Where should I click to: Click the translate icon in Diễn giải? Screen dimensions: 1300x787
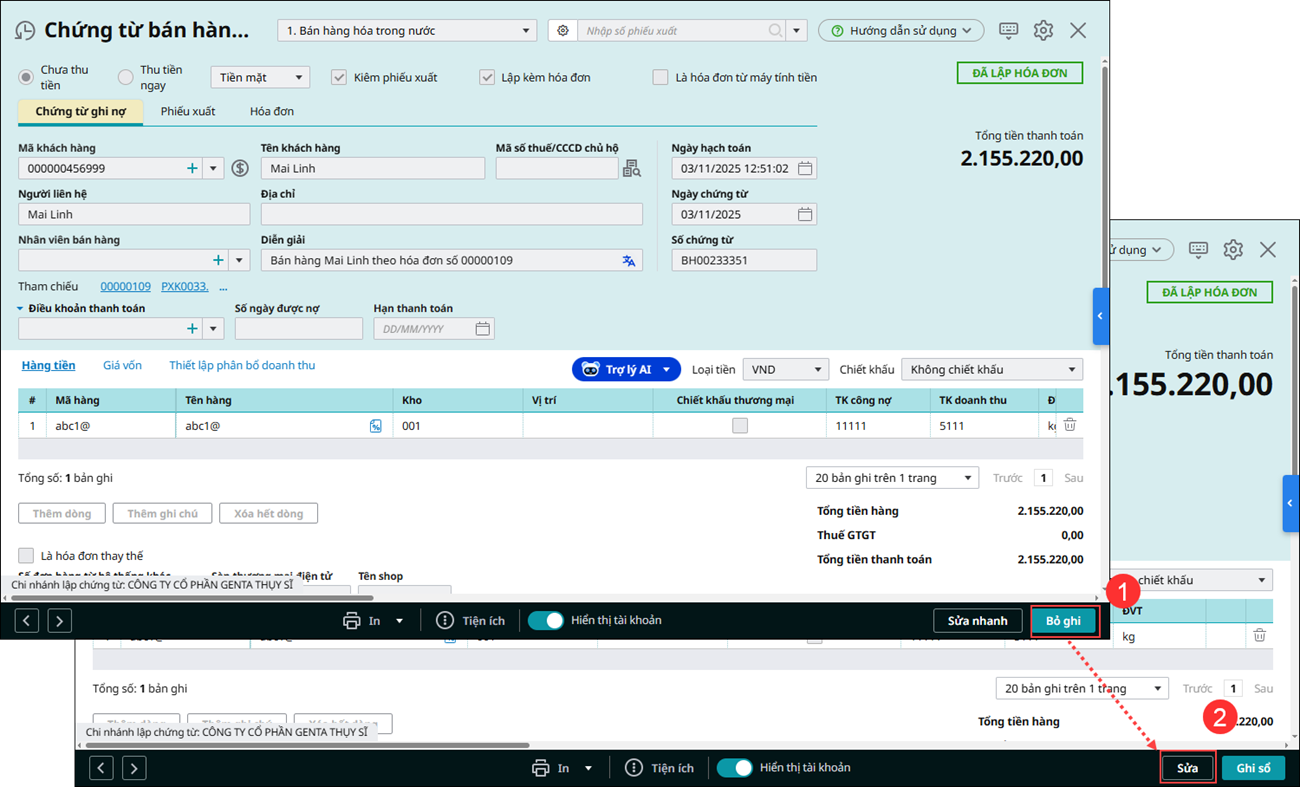click(628, 261)
